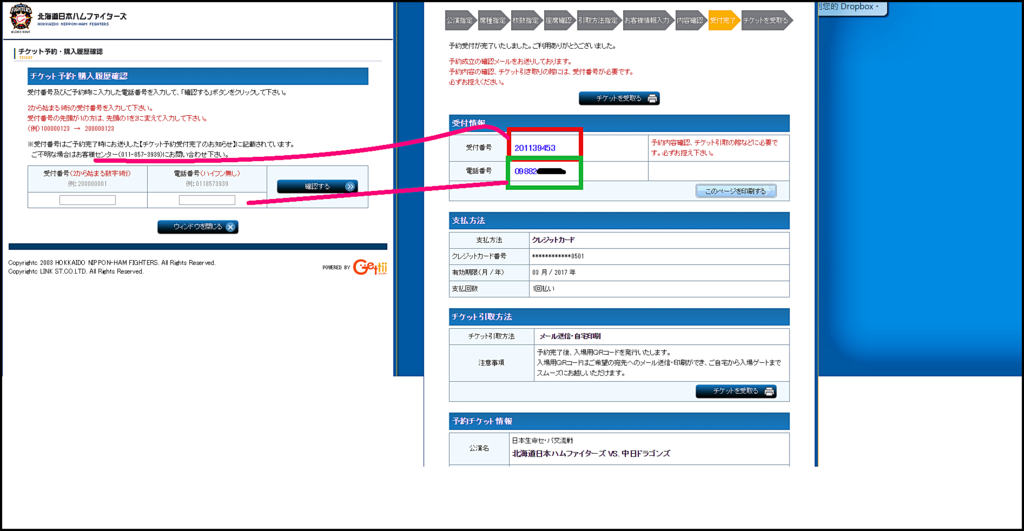Click the クレジットカード payment method value
Image resolution: width=1024 pixels, height=531 pixels.
[553, 240]
